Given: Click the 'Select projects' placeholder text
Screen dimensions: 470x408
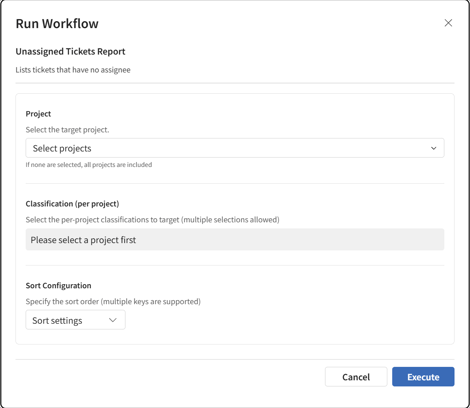Looking at the screenshot, I should 62,148.
